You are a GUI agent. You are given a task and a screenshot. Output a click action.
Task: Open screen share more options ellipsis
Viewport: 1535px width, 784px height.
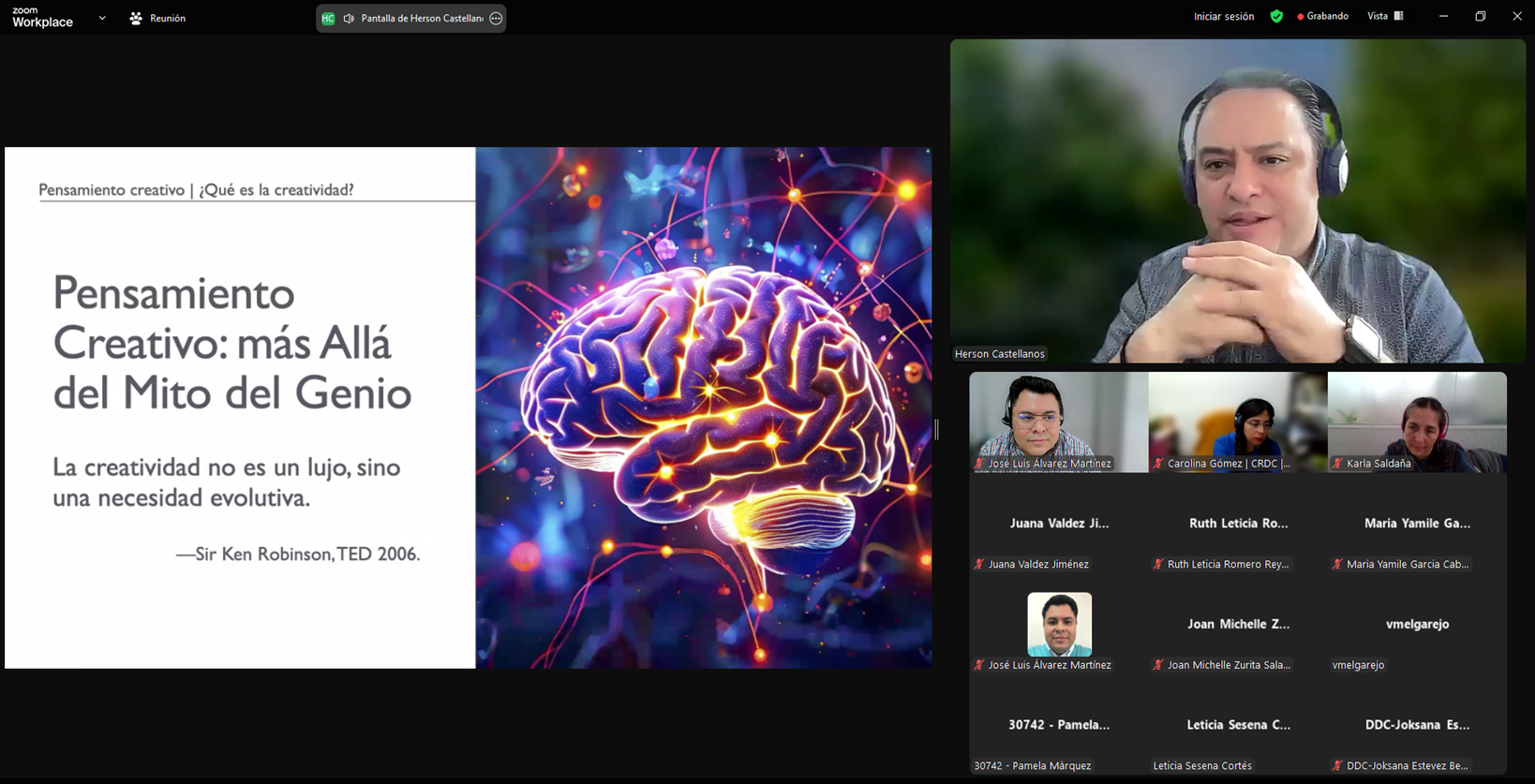(496, 18)
